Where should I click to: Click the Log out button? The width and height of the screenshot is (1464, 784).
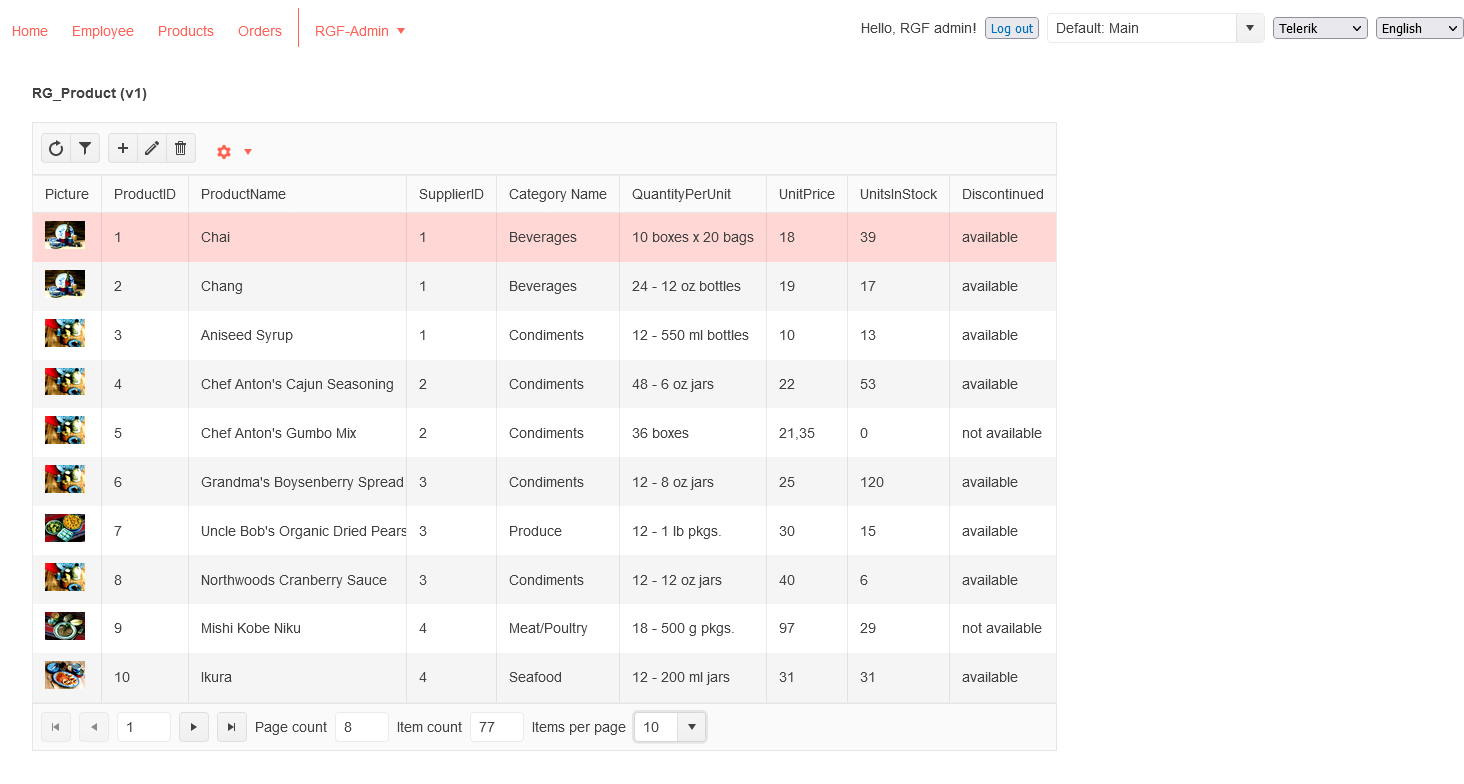[1011, 28]
